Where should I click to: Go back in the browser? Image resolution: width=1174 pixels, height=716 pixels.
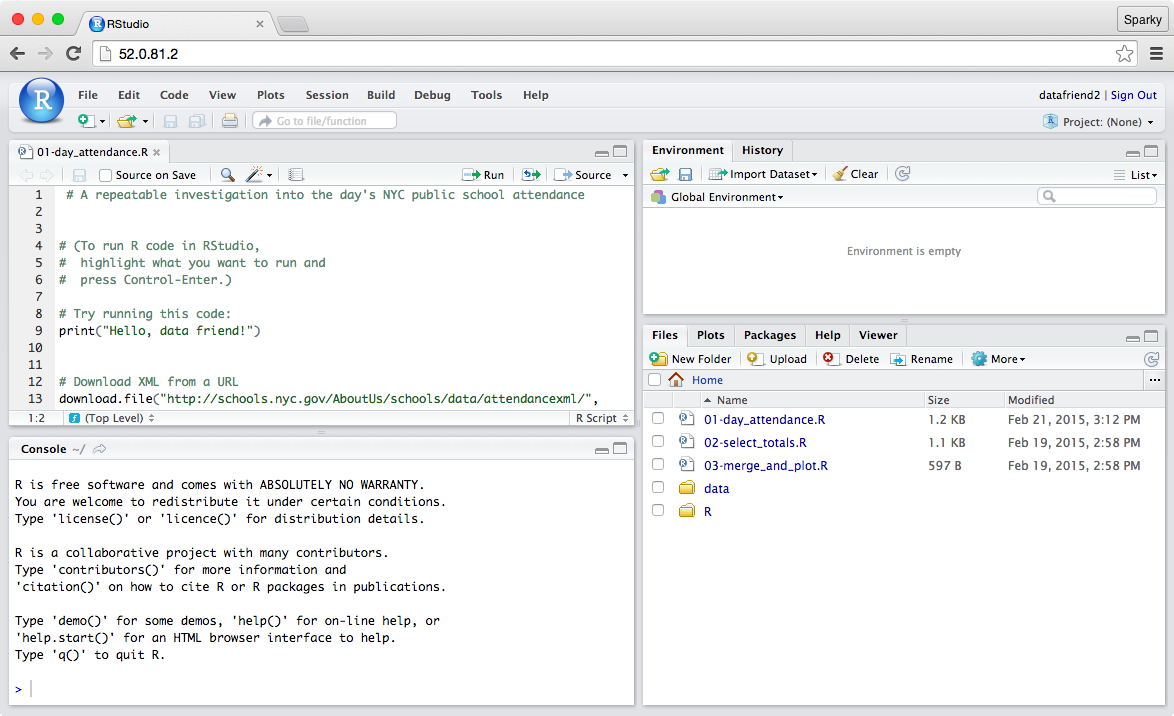17,53
